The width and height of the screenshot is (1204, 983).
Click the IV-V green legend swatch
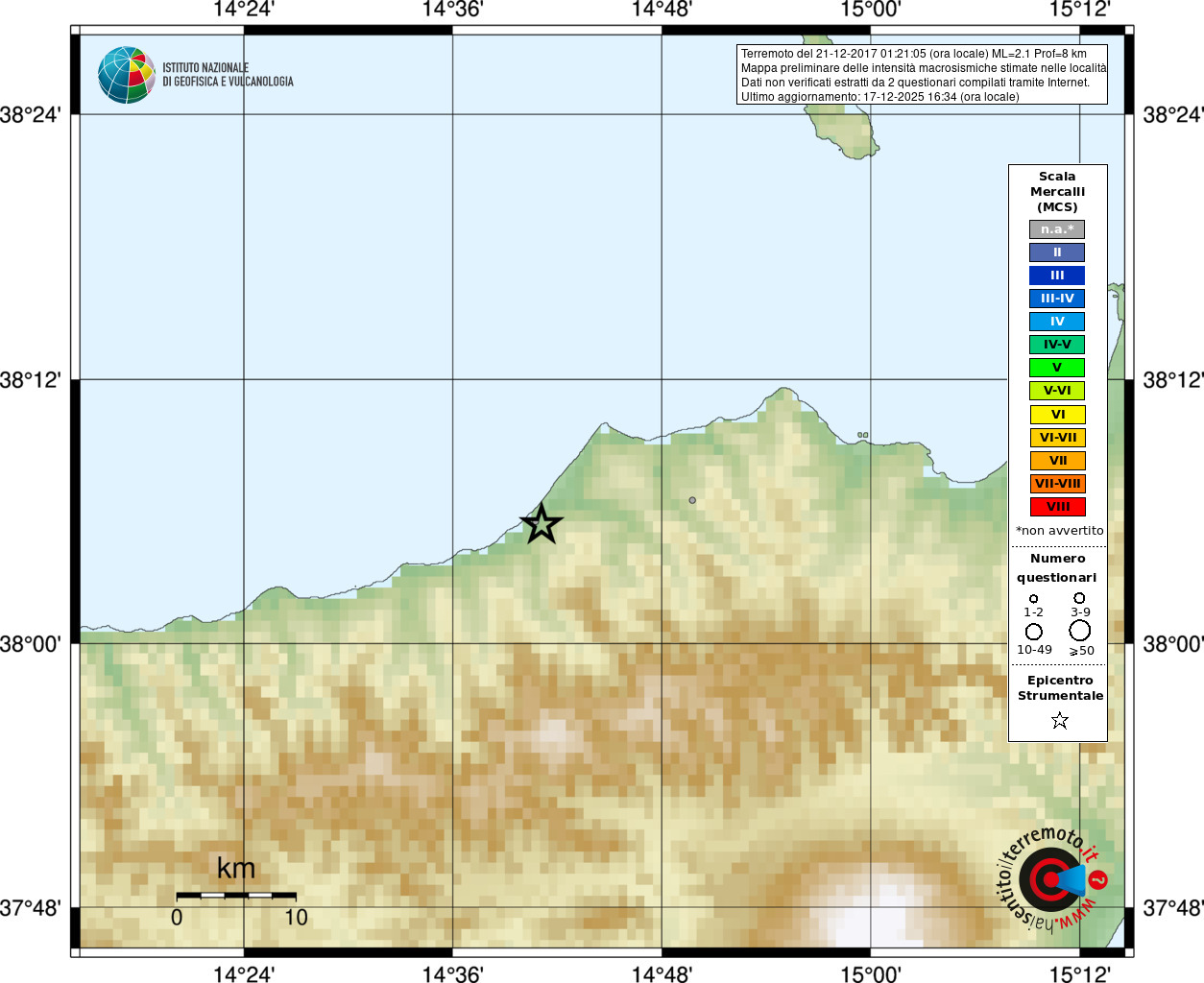tap(1057, 345)
